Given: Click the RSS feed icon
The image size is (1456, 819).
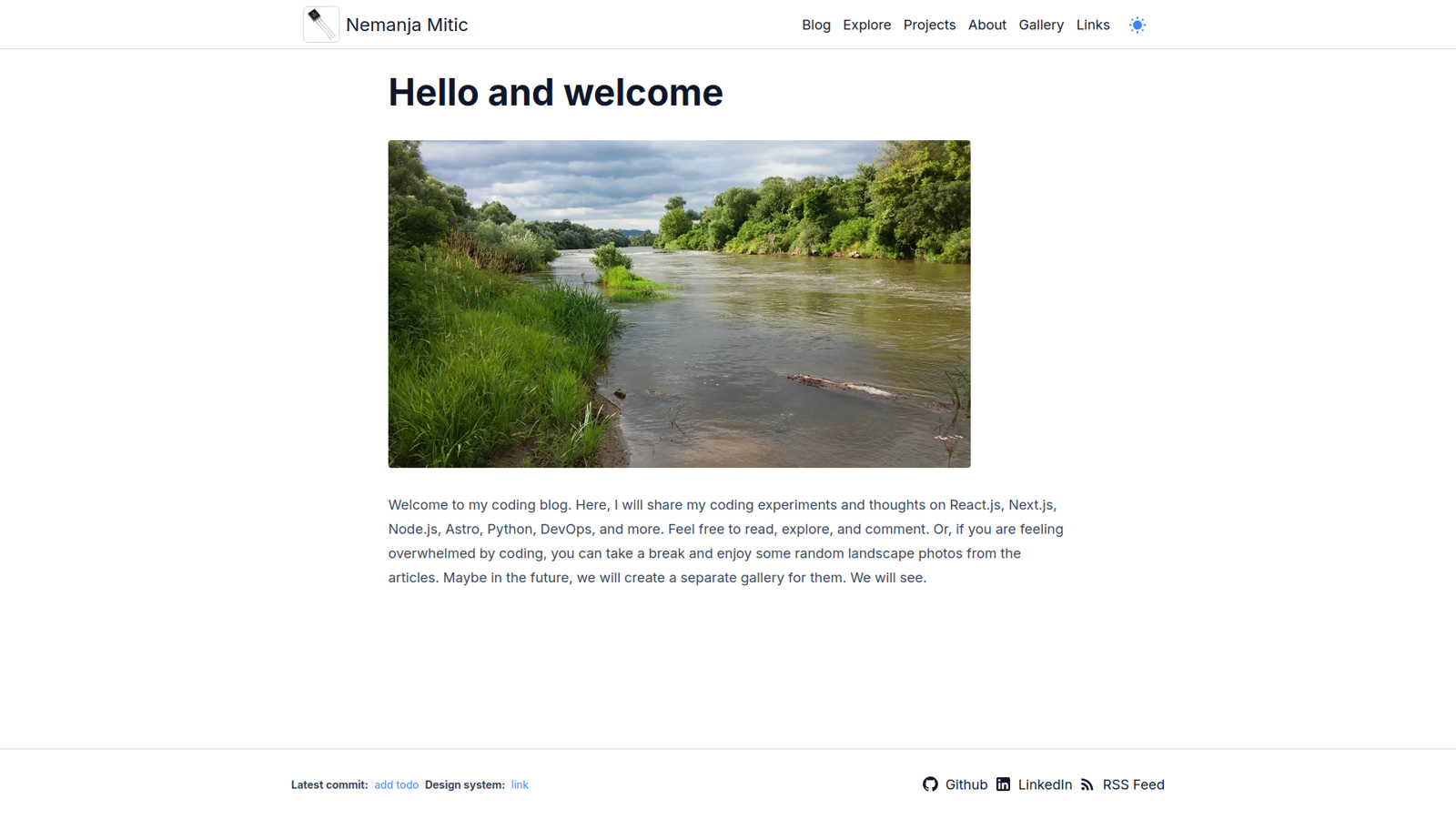Looking at the screenshot, I should click(1087, 784).
